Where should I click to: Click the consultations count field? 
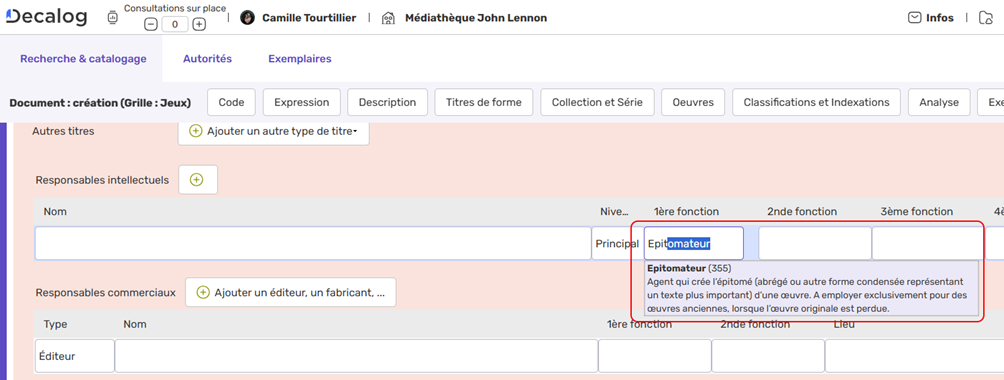[x=175, y=24]
